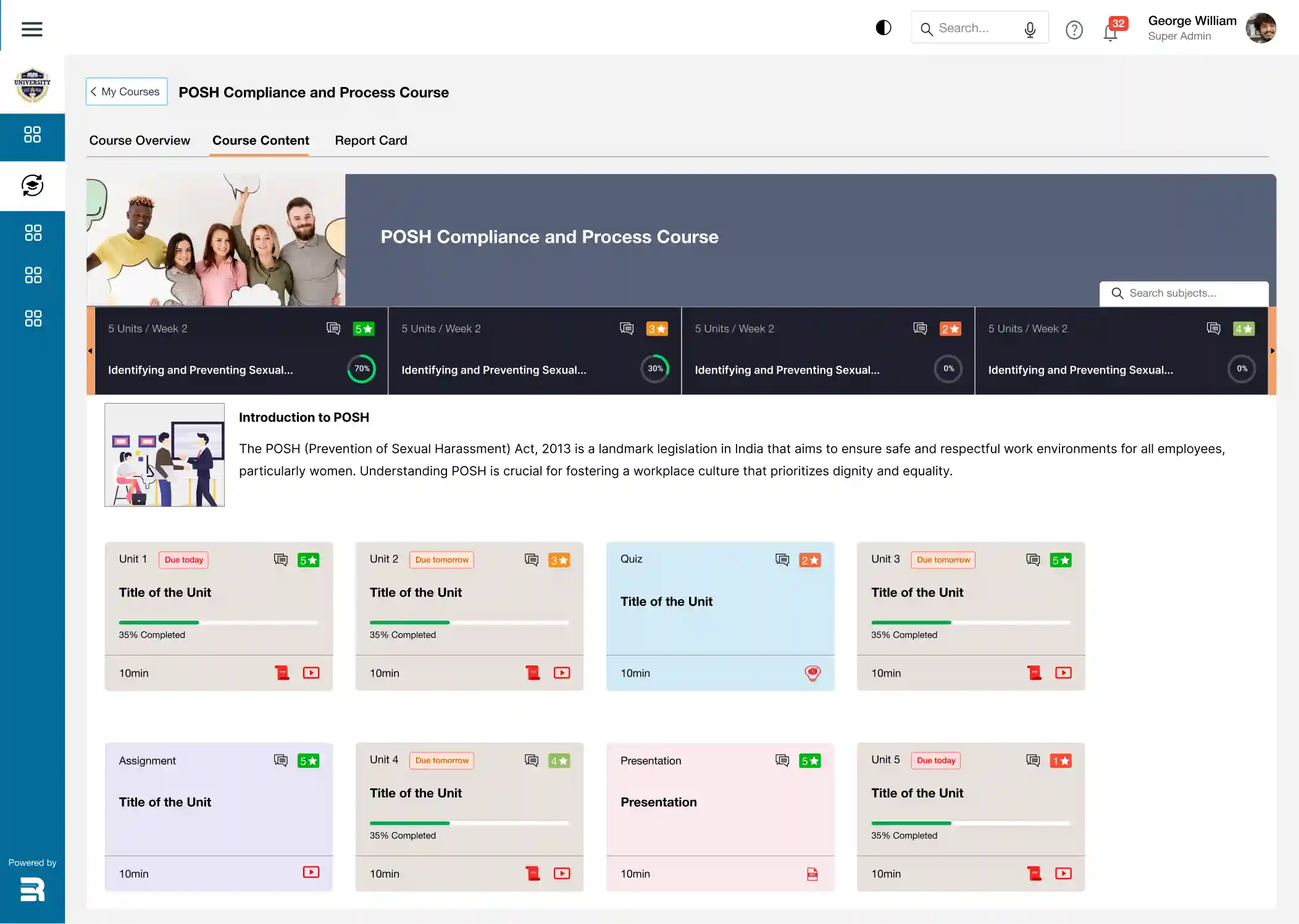Click George William profile avatar
Viewport: 1299px width, 924px height.
(x=1261, y=28)
